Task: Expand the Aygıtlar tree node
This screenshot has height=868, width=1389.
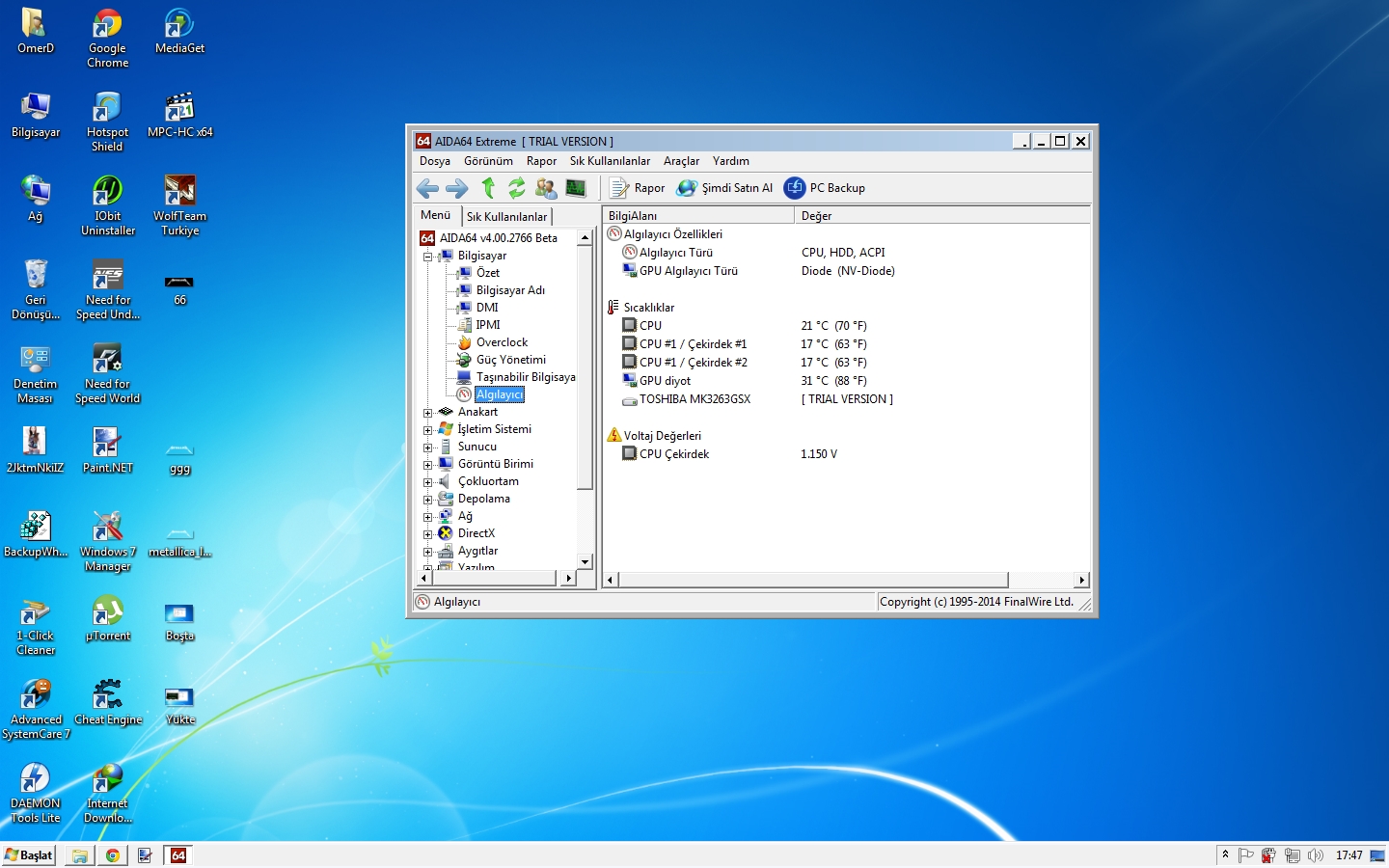Action: click(427, 552)
